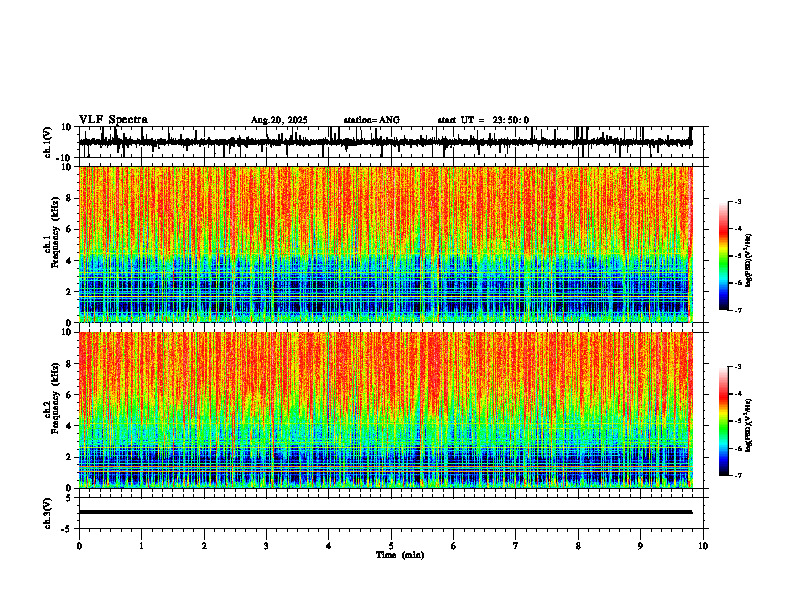Click the "5" tick on the time axis
The height and width of the screenshot is (612, 792).
click(x=391, y=546)
